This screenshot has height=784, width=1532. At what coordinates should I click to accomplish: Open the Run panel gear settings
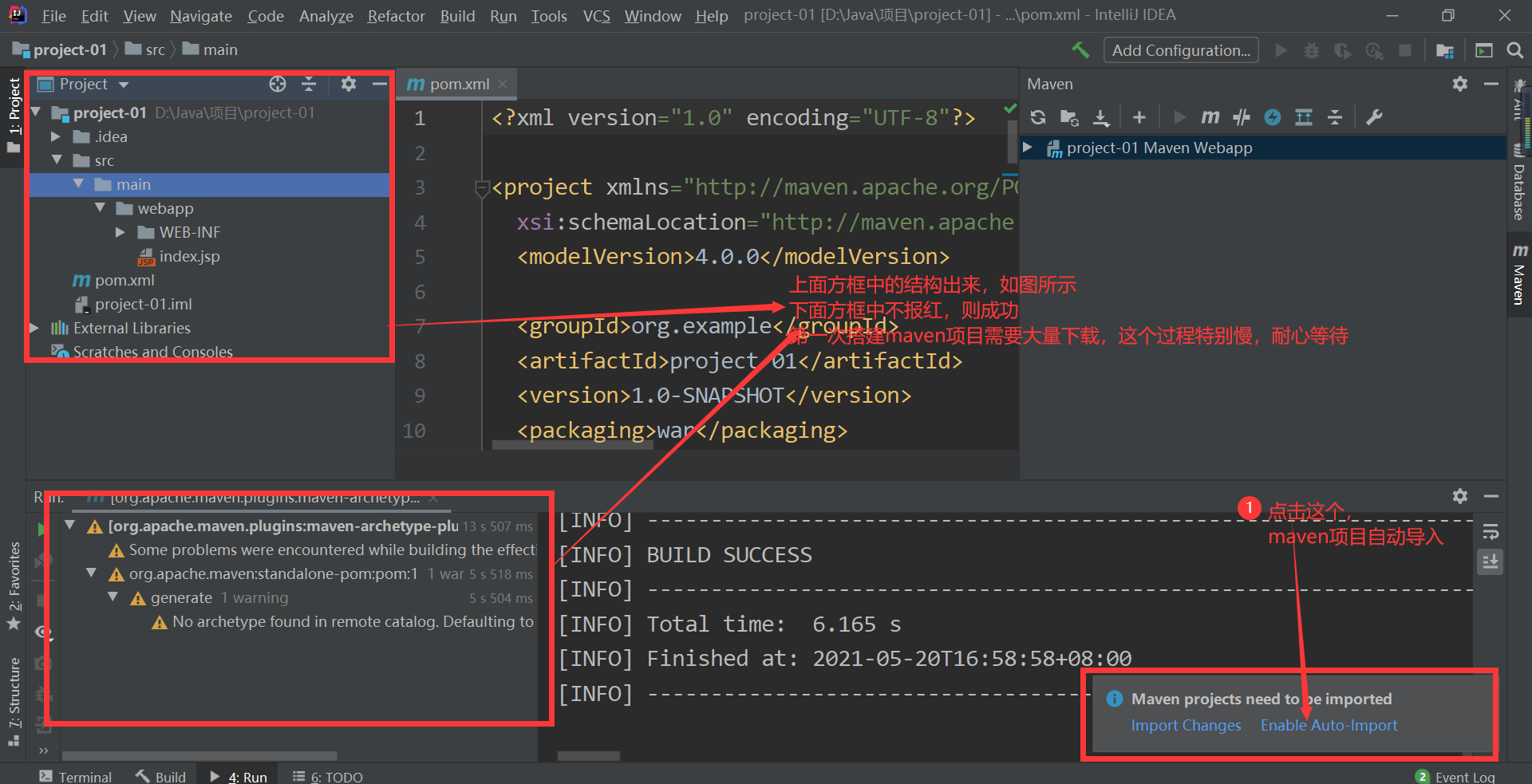pos(1460,496)
